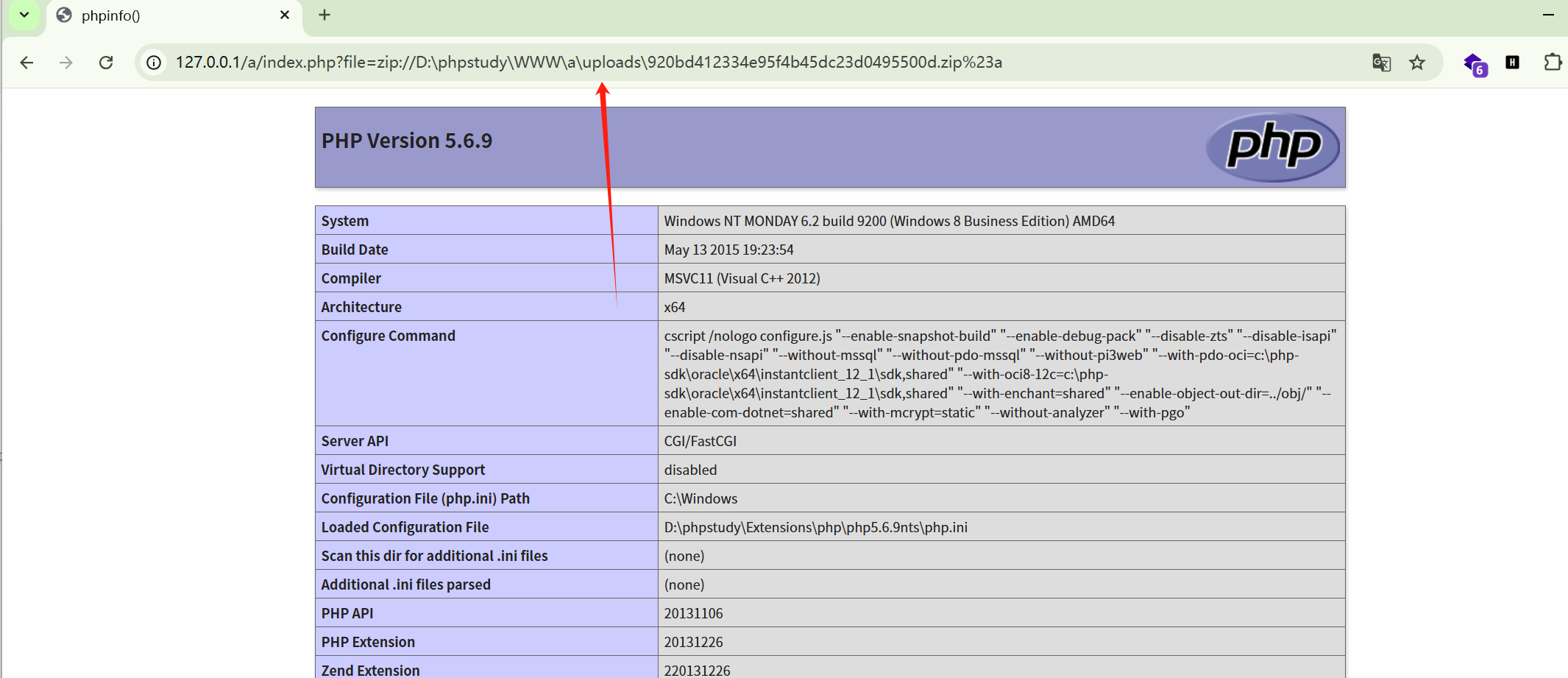Select the 'Build Date' row label
The height and width of the screenshot is (678, 1568).
(x=355, y=250)
